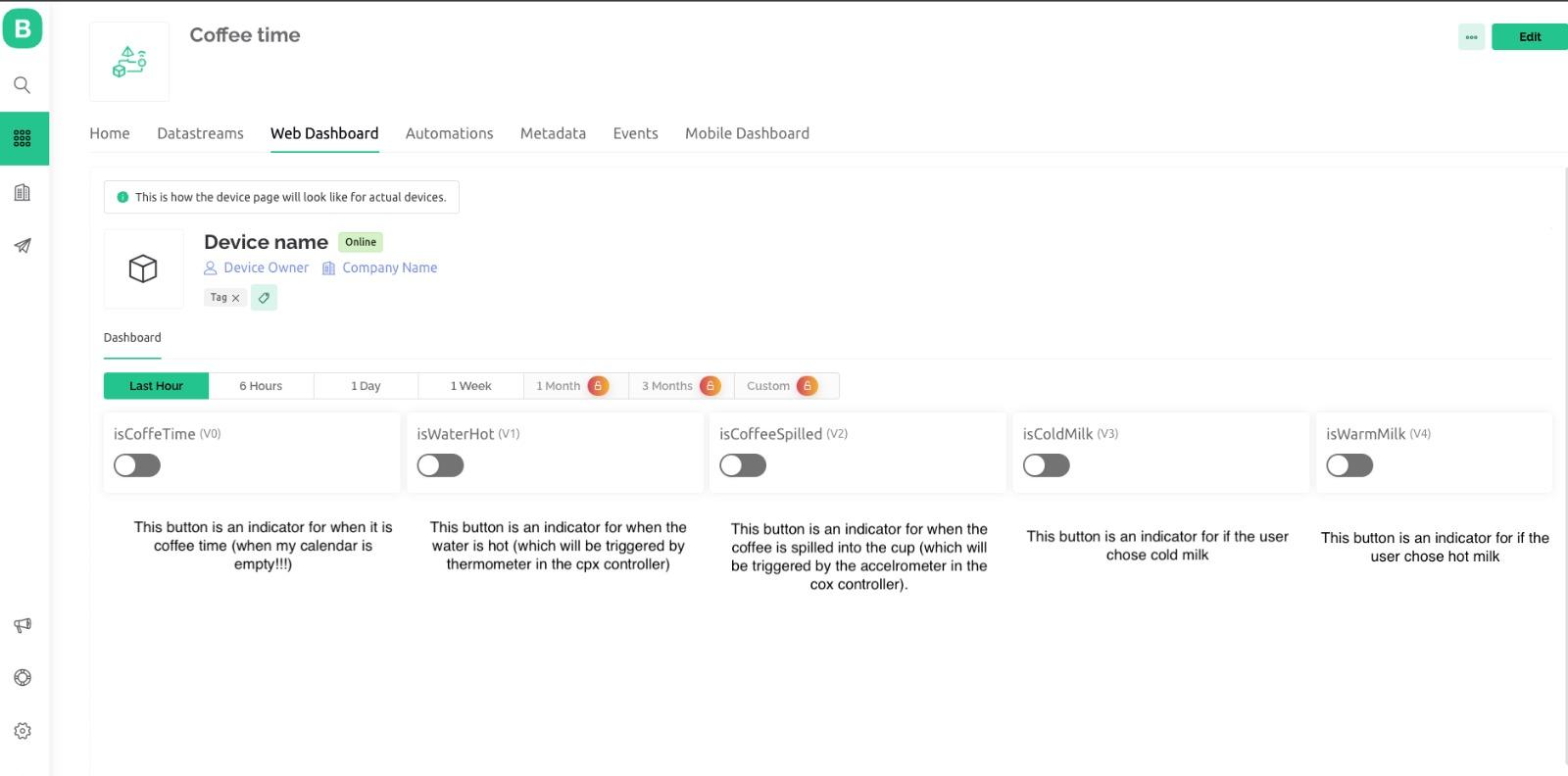Toggle the isColdMilk (V3) switch

[1047, 465]
